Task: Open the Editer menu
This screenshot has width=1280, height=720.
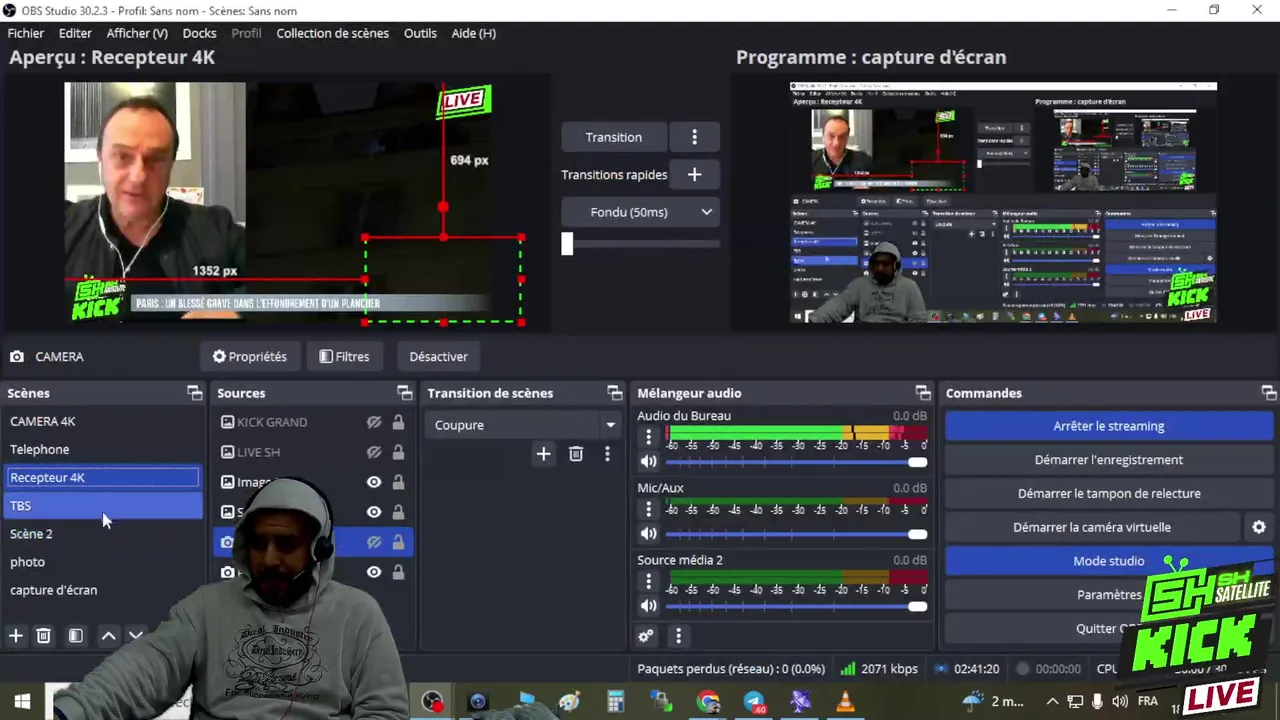Action: click(x=75, y=33)
